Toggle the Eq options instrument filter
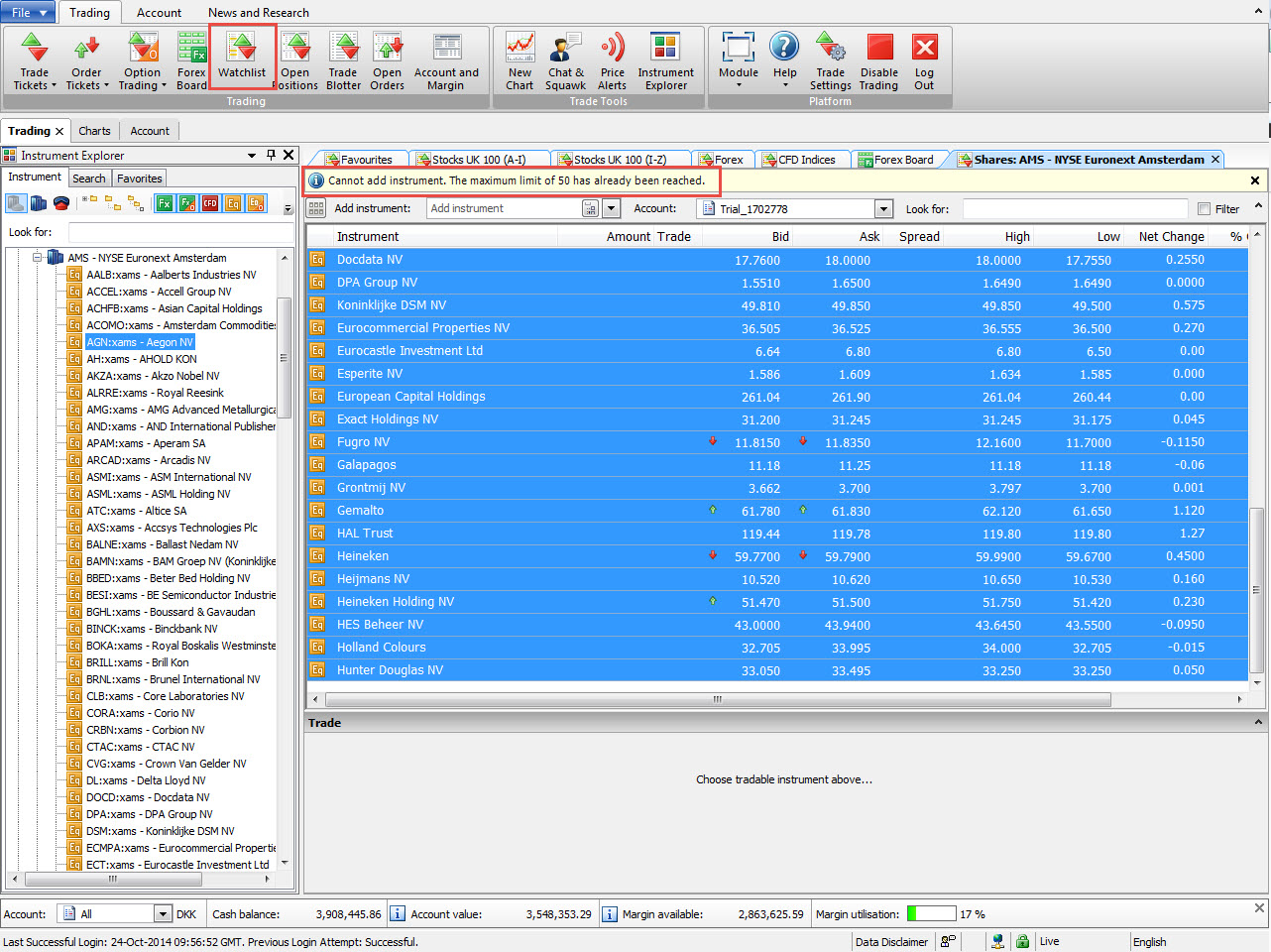The image size is (1271, 952). (x=256, y=203)
